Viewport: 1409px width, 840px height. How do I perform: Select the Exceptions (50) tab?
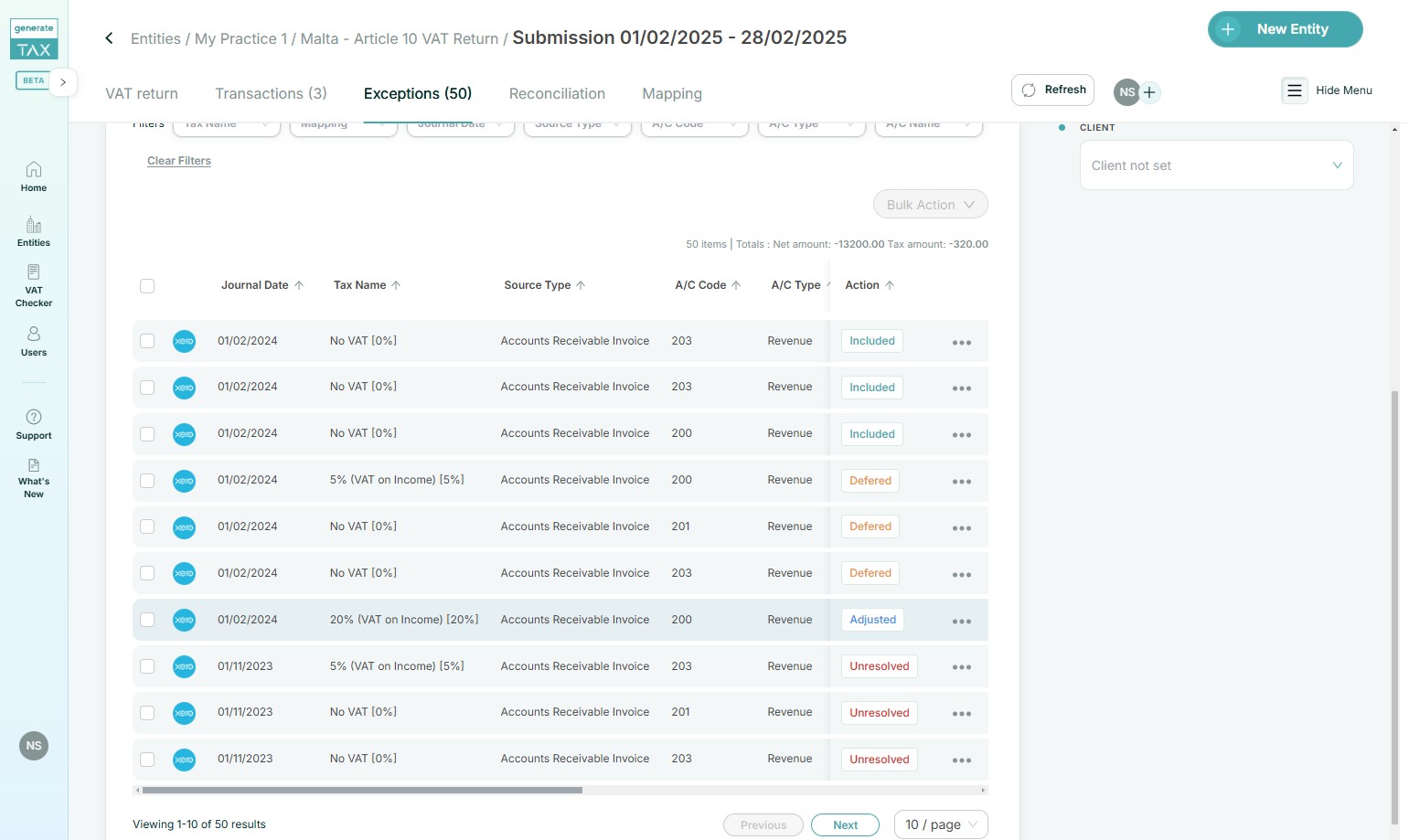pyautogui.click(x=418, y=93)
